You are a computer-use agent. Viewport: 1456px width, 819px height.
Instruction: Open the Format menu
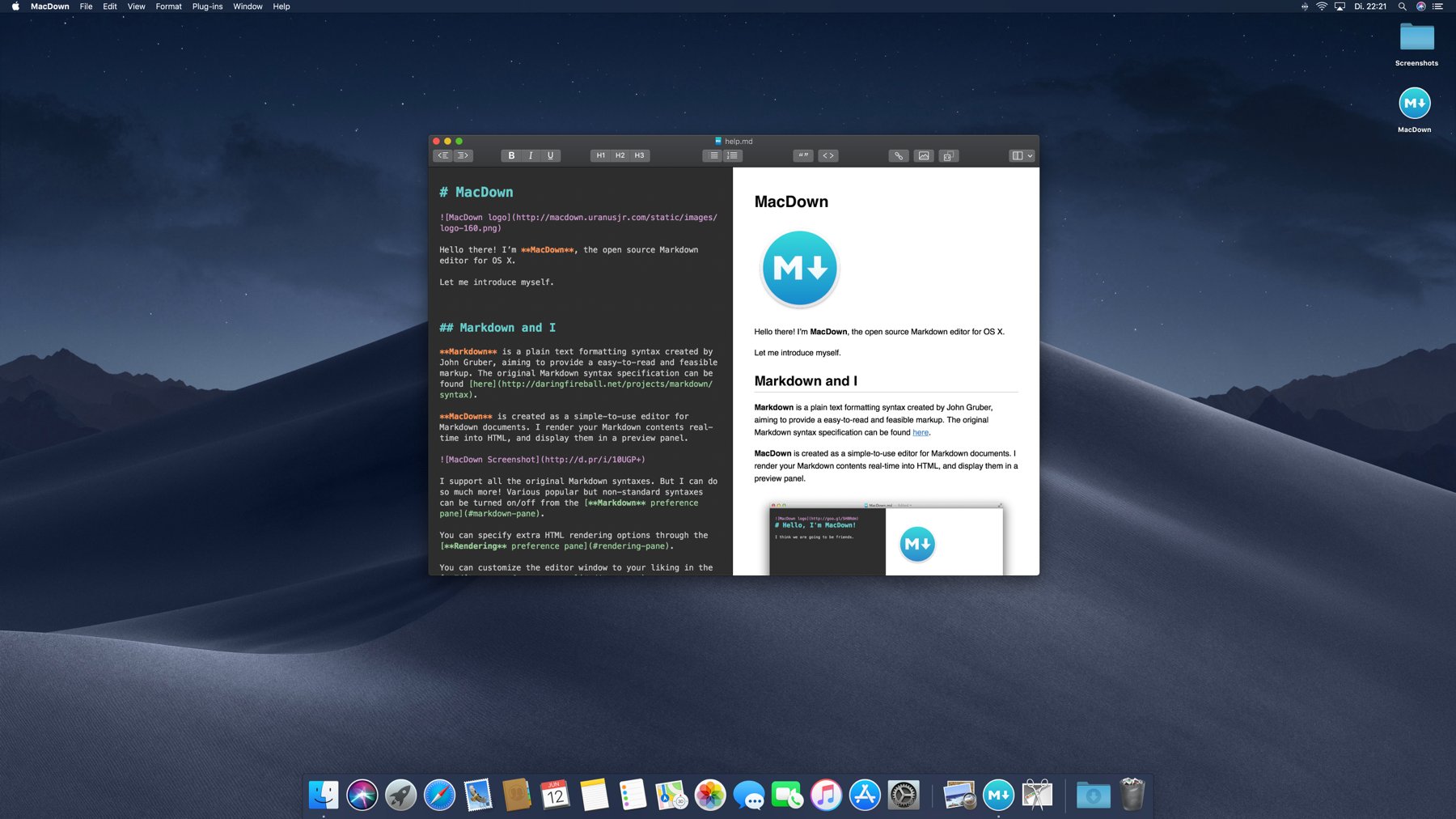168,6
